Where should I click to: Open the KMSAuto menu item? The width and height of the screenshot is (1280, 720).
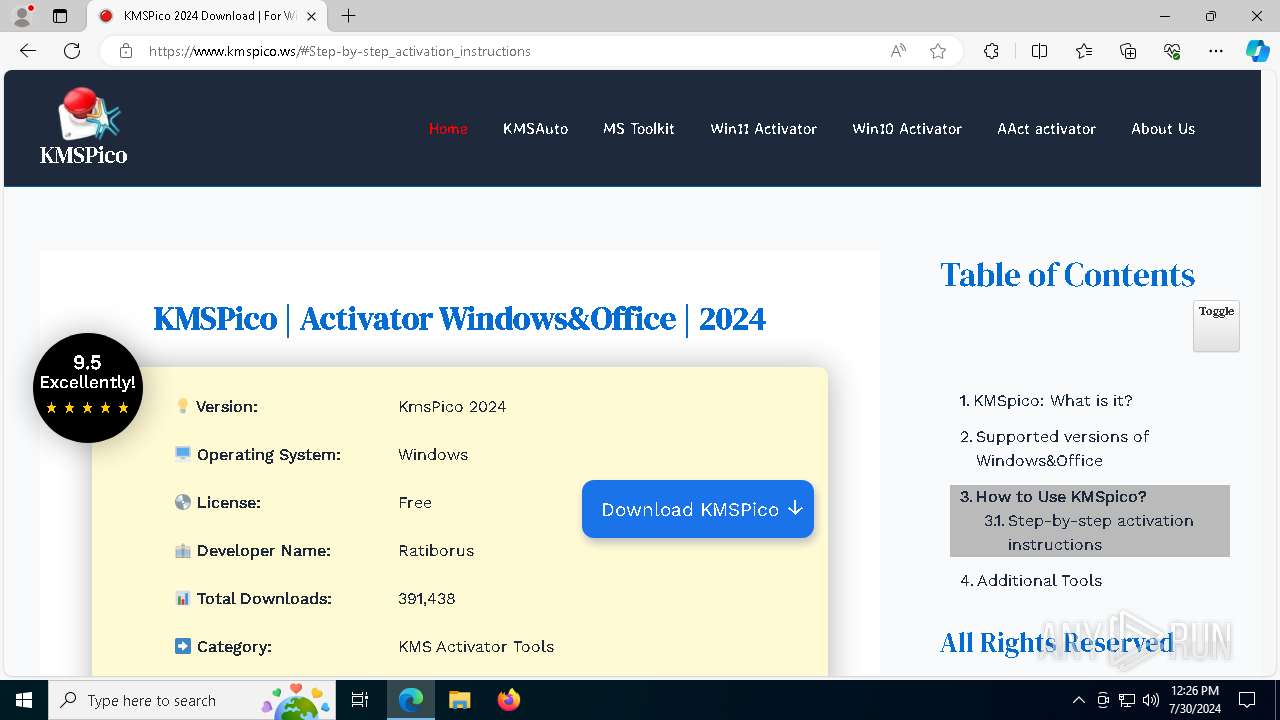[x=535, y=128]
